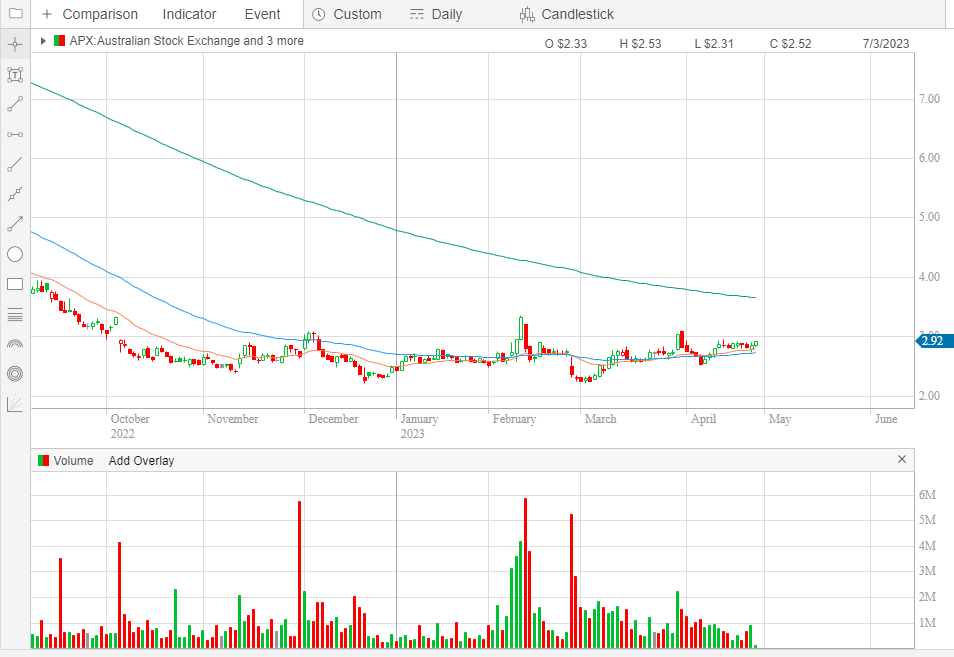
Task: Select the text annotation tool
Action: point(15,74)
